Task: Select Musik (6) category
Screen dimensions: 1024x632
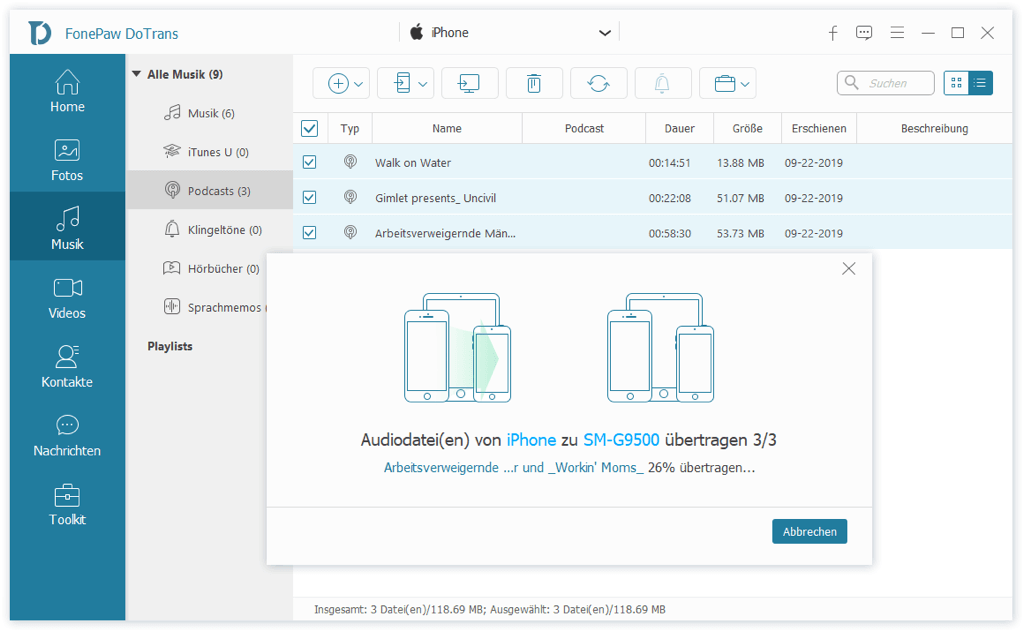Action: (x=210, y=113)
